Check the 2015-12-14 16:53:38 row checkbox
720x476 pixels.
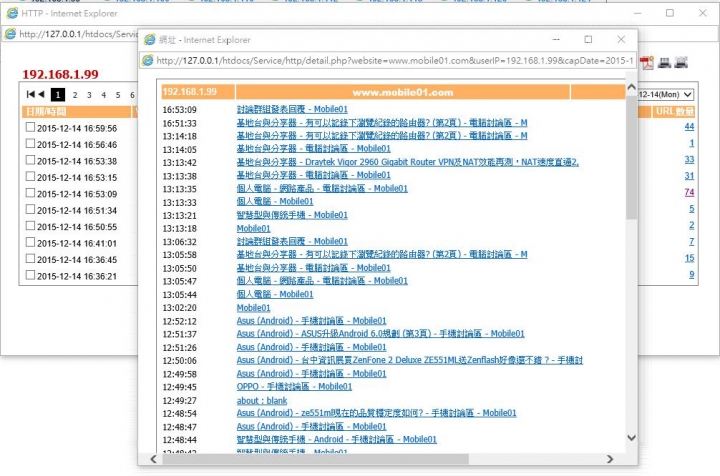click(30, 160)
